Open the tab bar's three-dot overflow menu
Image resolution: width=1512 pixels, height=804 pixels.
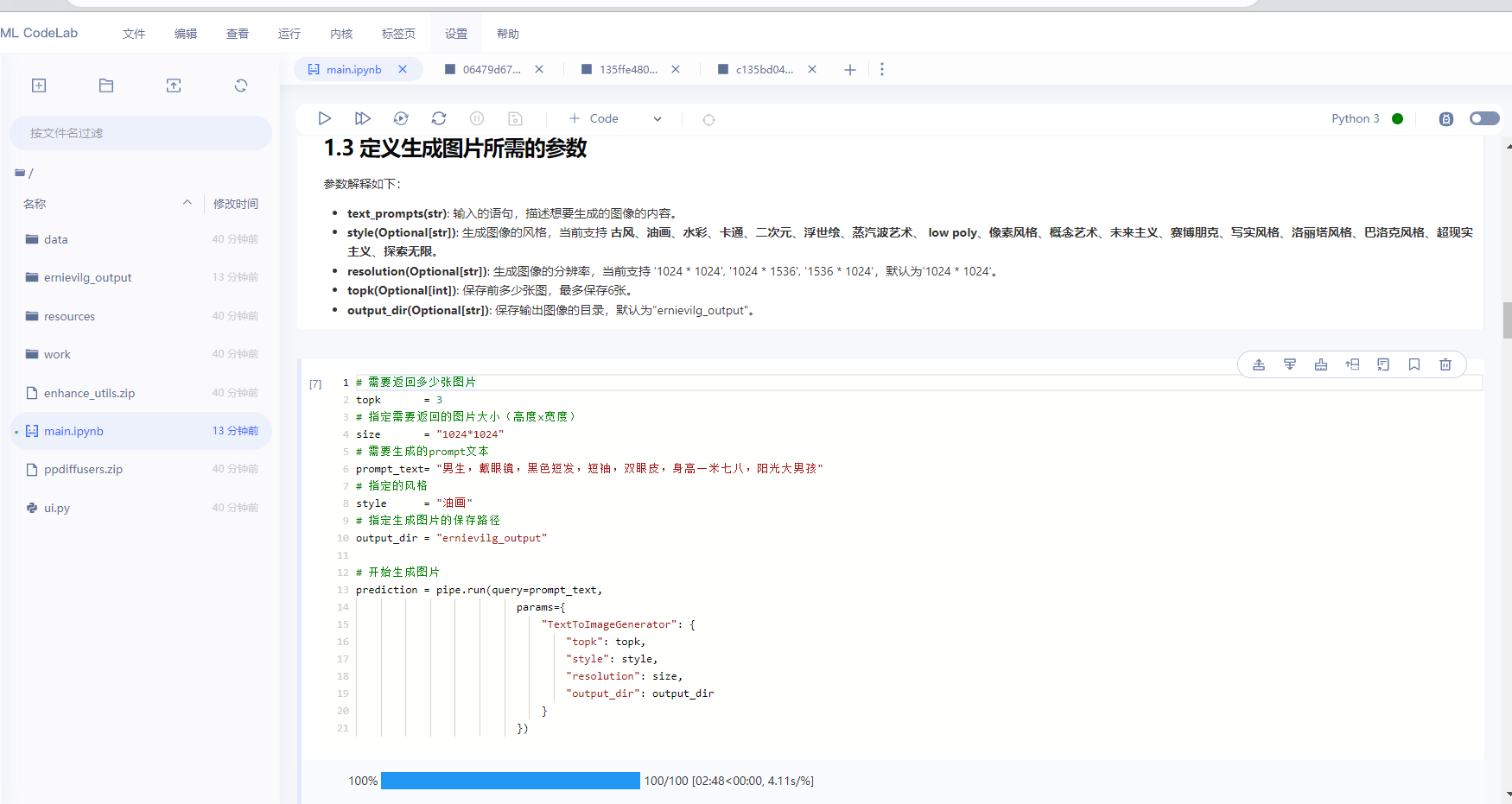[x=882, y=69]
